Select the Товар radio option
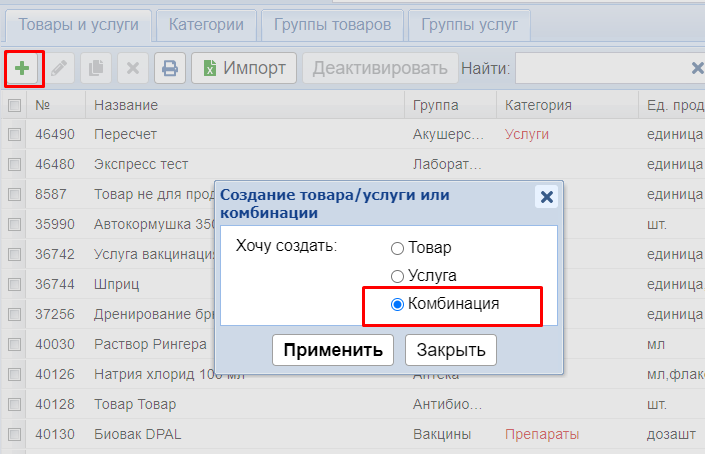 click(x=398, y=248)
